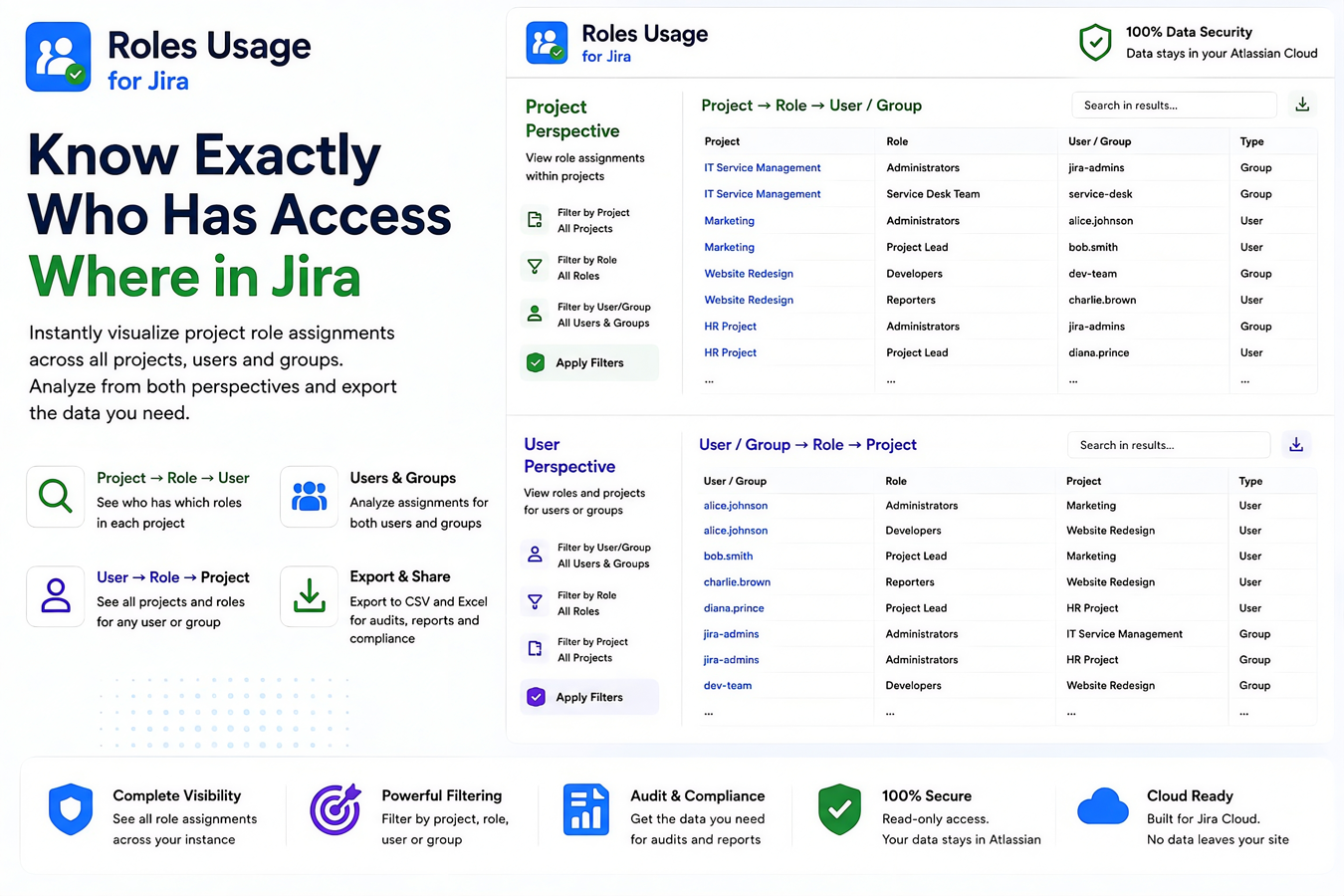Open IT Service Management link in Administrators row
Viewport: 1344px width, 896px height.
(763, 168)
